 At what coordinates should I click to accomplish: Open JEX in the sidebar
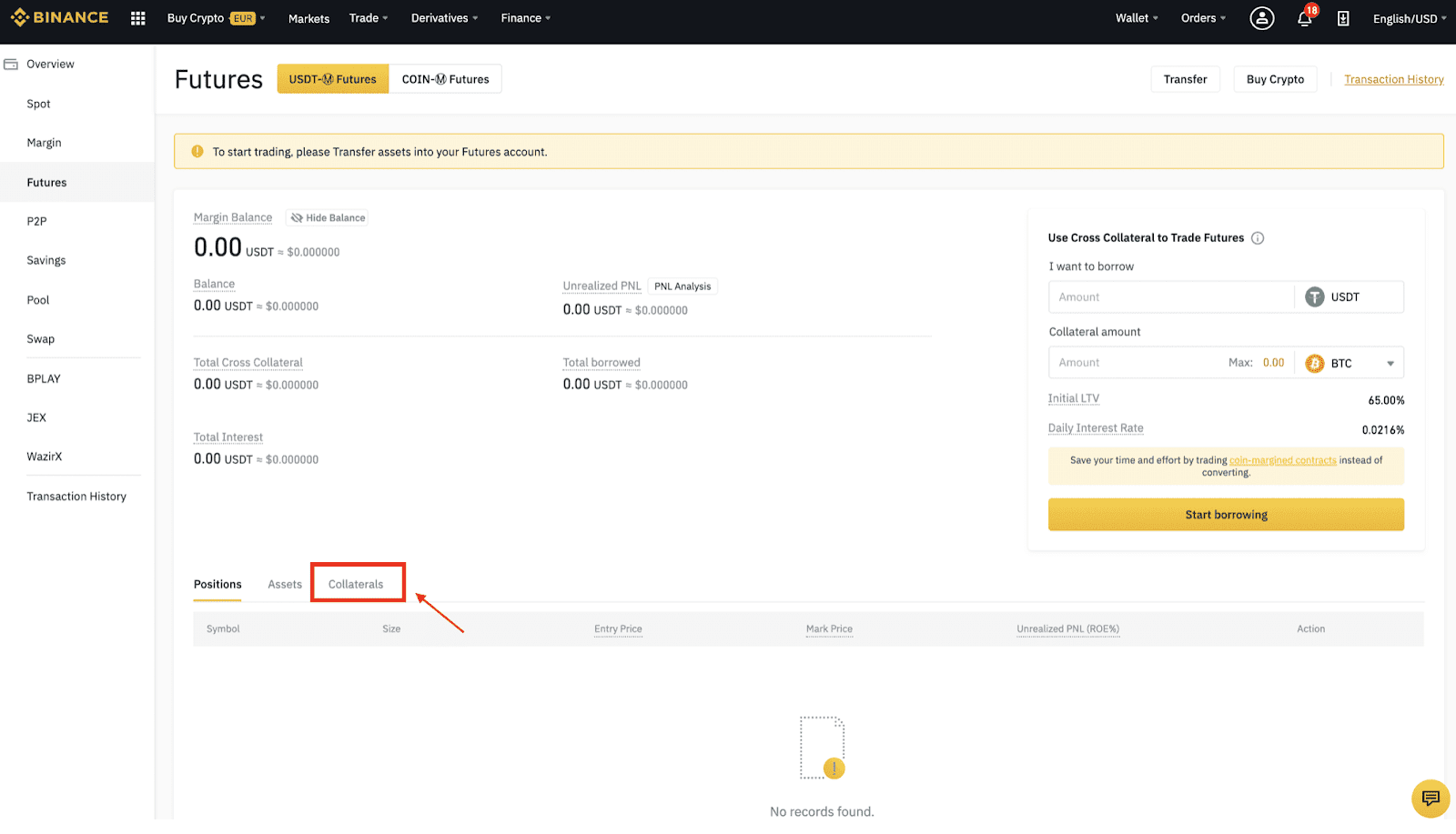click(36, 418)
